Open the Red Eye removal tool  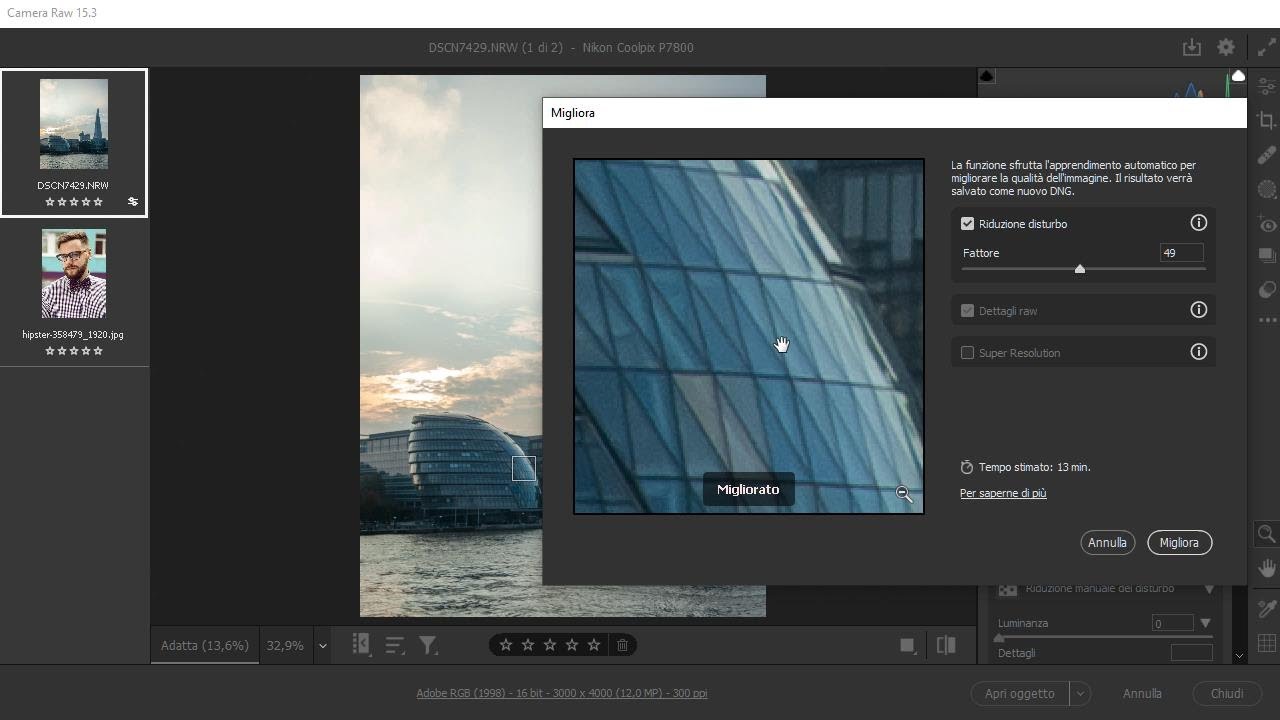click(1266, 224)
